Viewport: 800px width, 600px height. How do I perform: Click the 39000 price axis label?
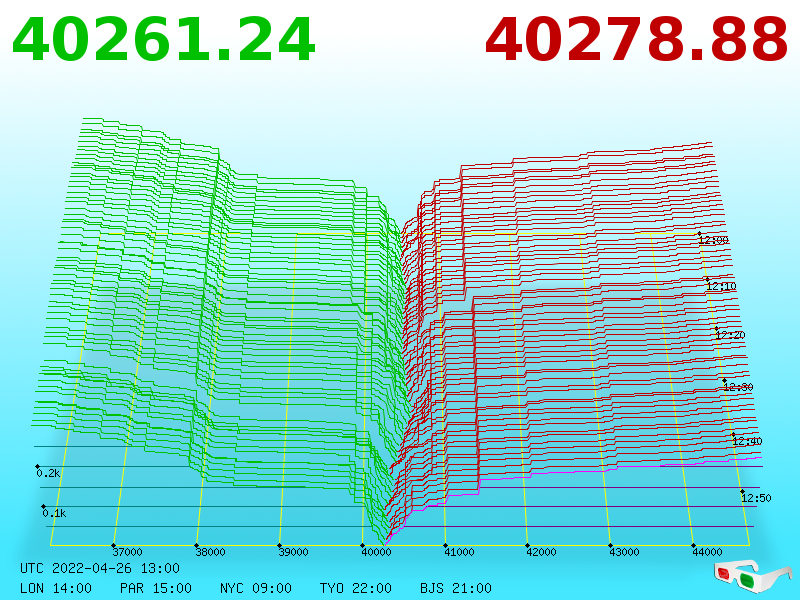tap(293, 552)
